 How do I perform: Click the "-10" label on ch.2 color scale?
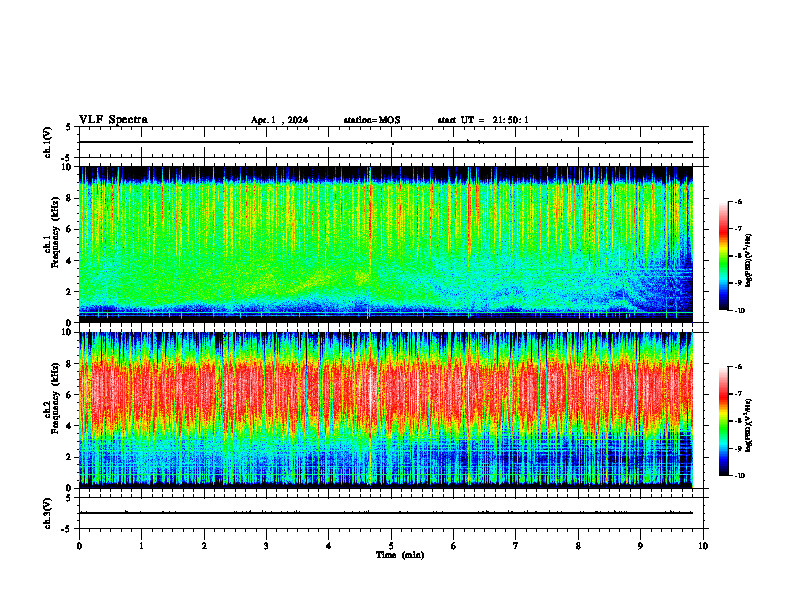(739, 476)
